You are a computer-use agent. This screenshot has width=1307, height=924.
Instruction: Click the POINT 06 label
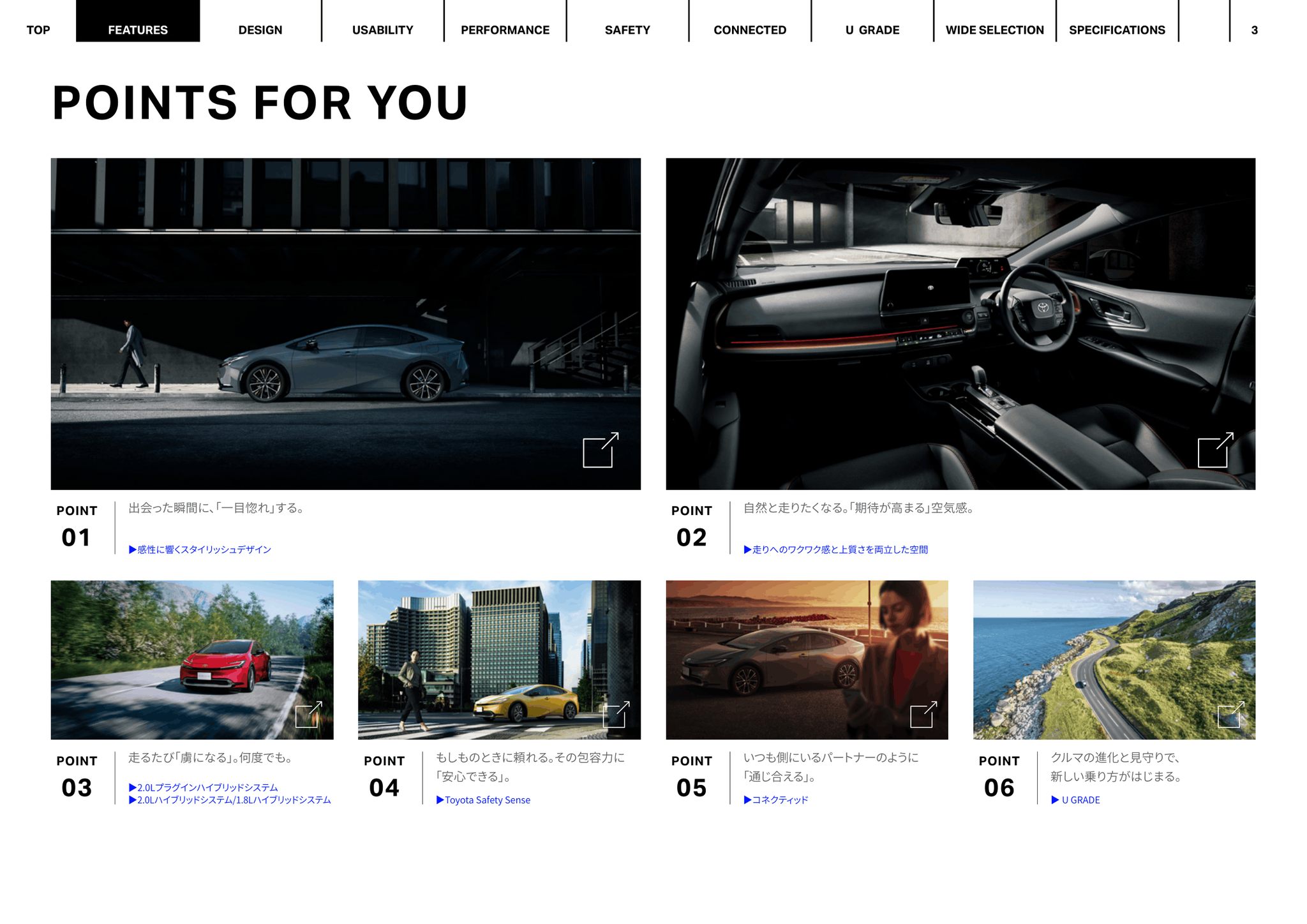click(999, 776)
